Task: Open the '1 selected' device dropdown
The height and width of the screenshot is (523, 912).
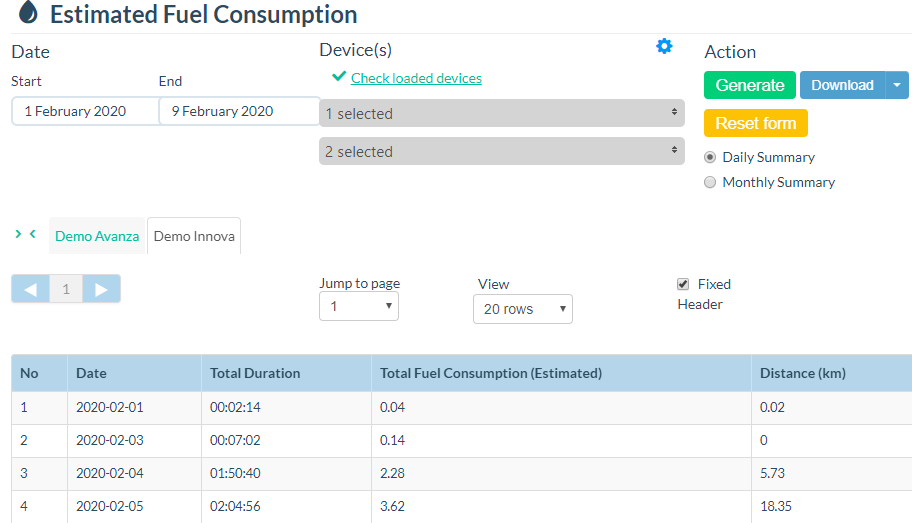Action: (x=501, y=113)
